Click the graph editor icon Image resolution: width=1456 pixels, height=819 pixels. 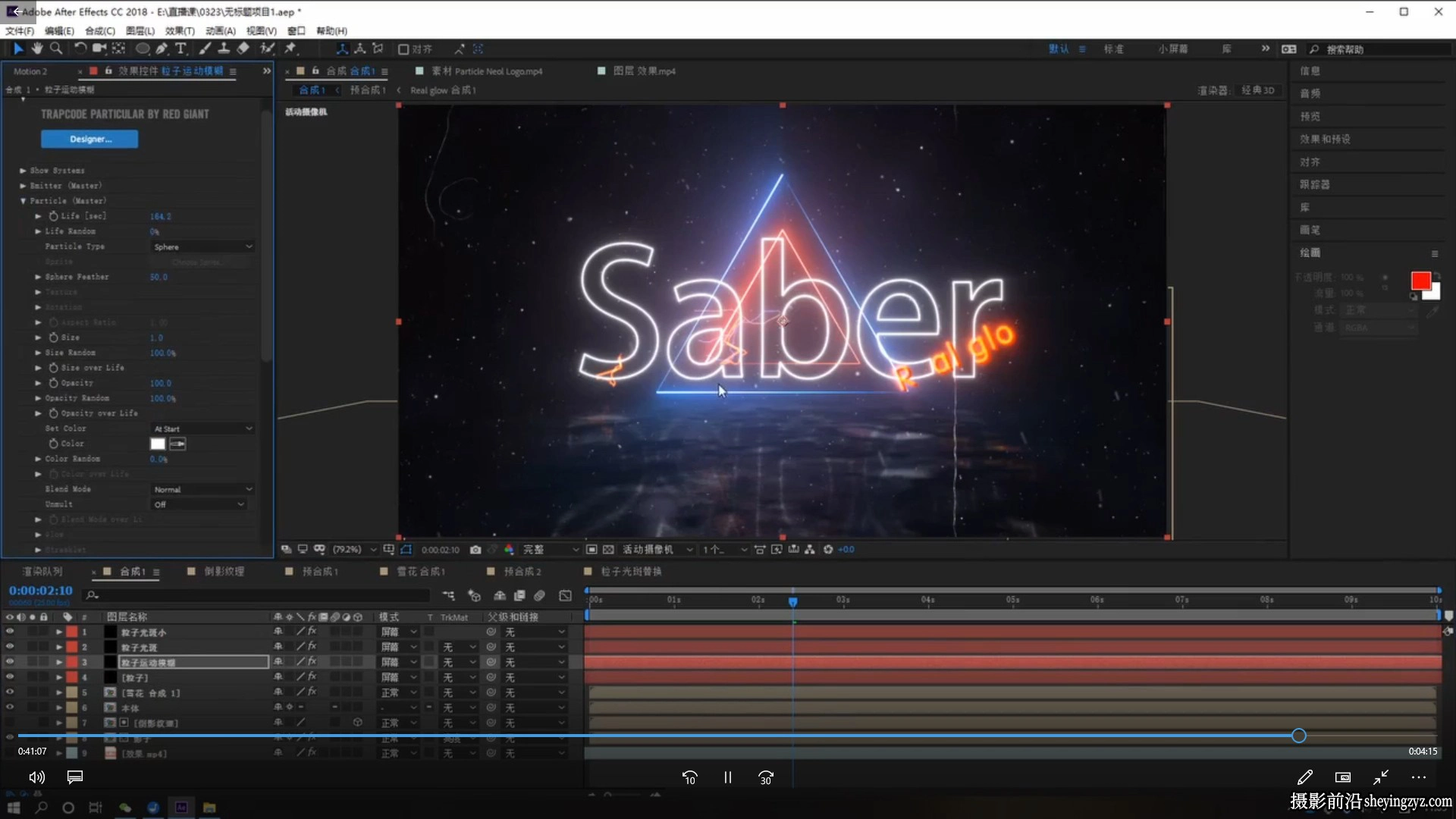coord(566,596)
